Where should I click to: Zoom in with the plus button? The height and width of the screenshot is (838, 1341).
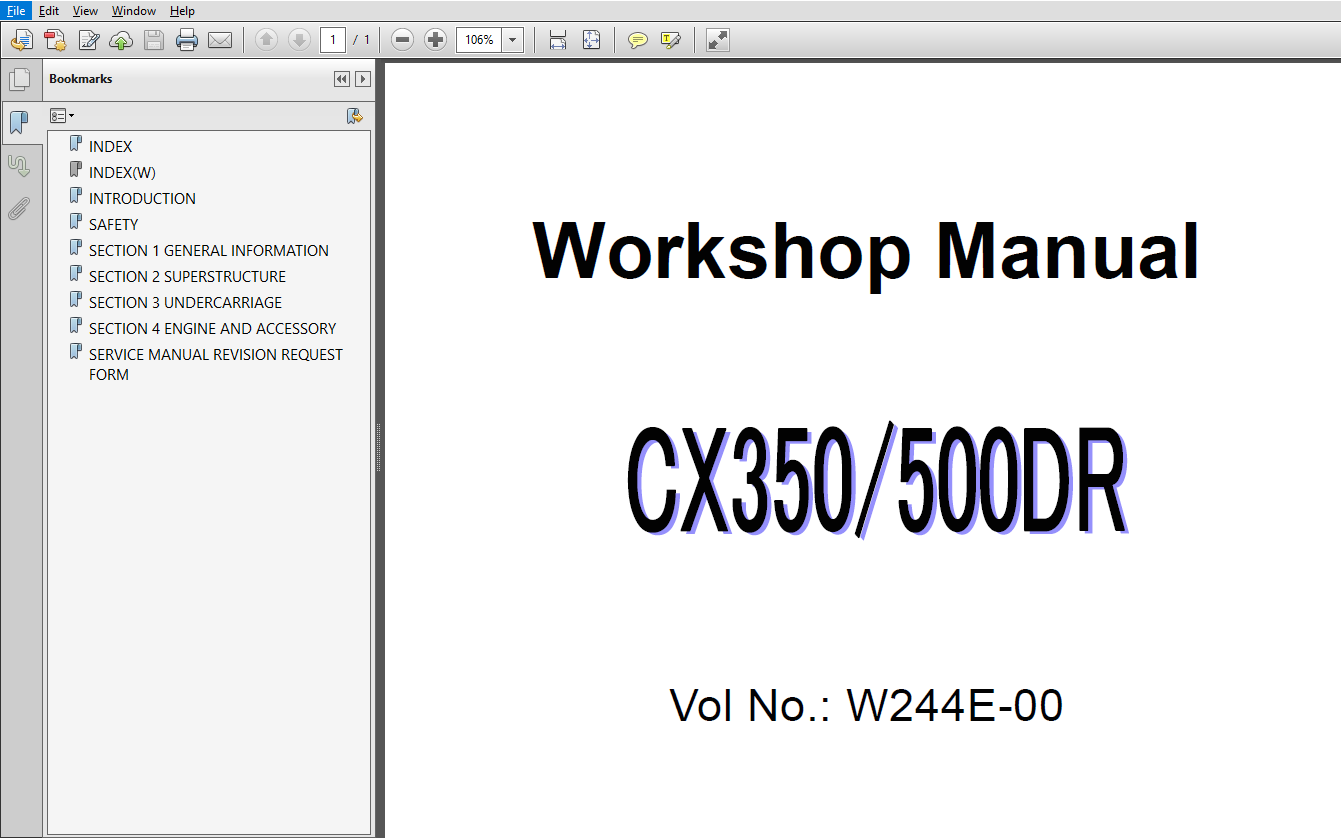tap(435, 40)
